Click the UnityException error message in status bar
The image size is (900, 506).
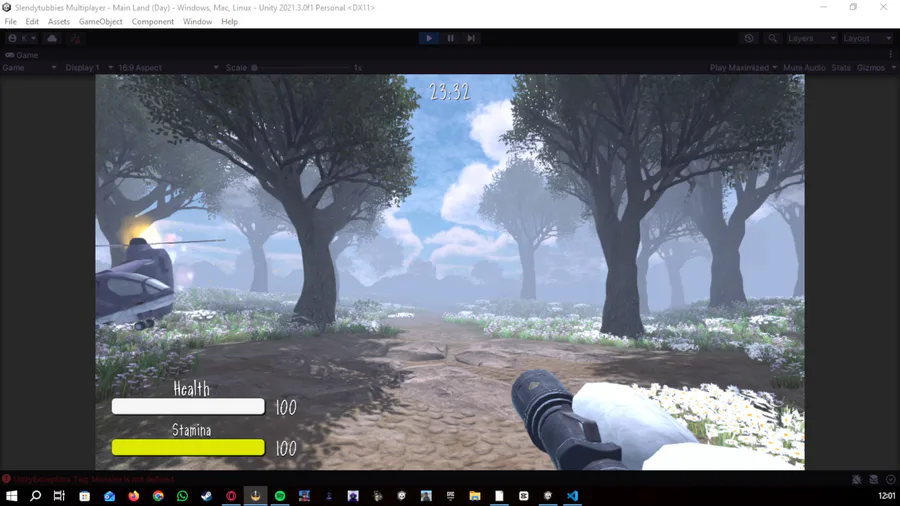(x=94, y=479)
